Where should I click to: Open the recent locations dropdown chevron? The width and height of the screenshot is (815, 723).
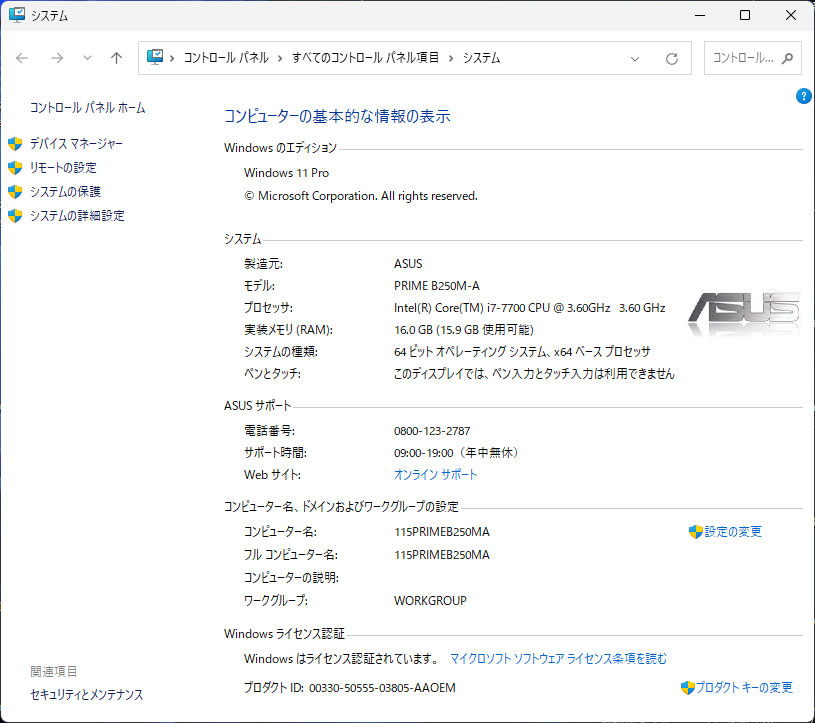pyautogui.click(x=87, y=58)
